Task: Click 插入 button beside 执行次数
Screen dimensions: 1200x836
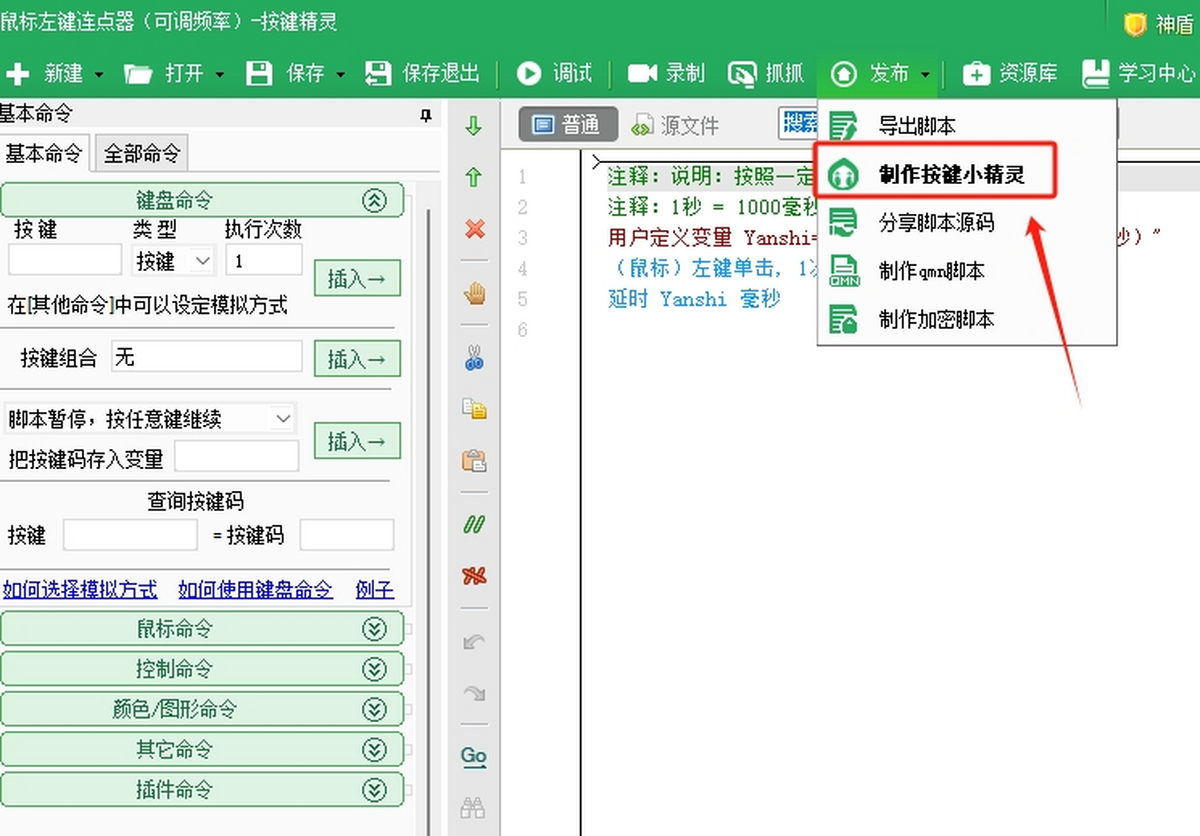Action: coord(357,278)
